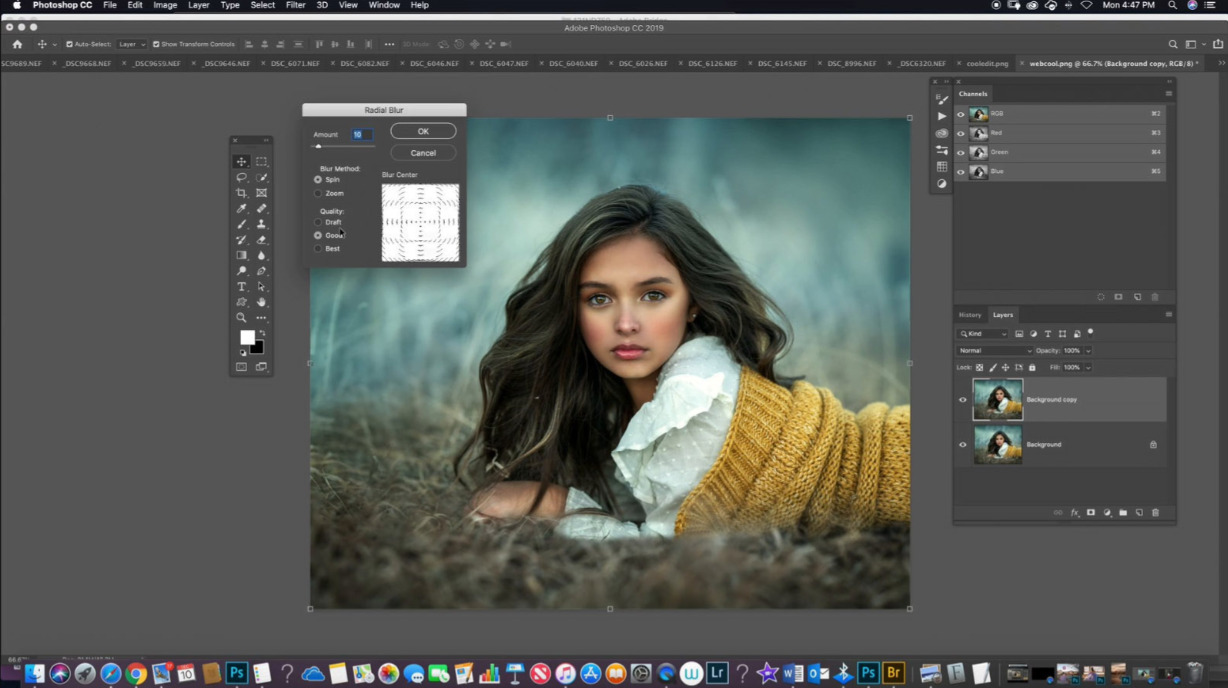The width and height of the screenshot is (1228, 688).
Task: Select the Clone Stamp tool
Action: tap(261, 224)
